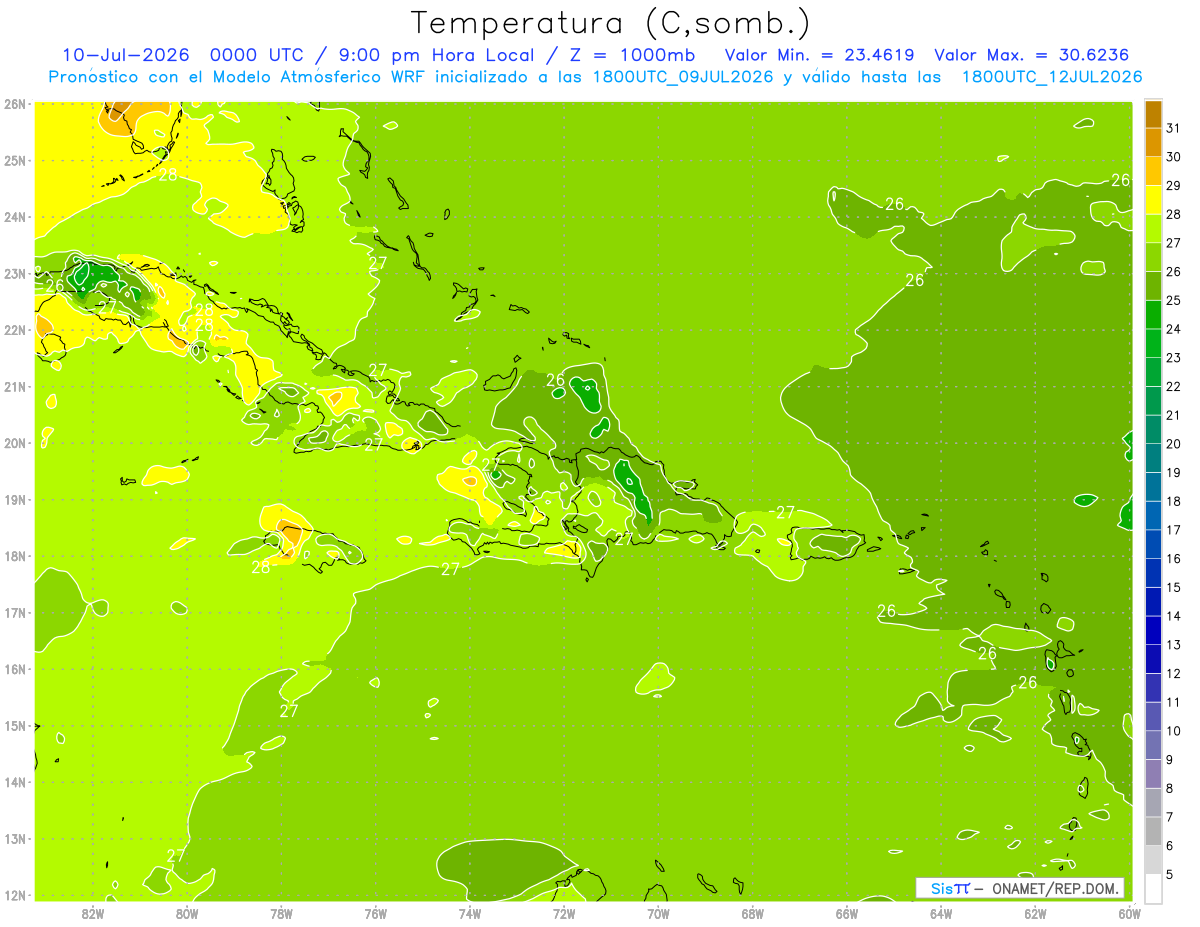The width and height of the screenshot is (1200, 927).
Task: Click the yellow legend band between 28 and 29
Action: [1153, 200]
